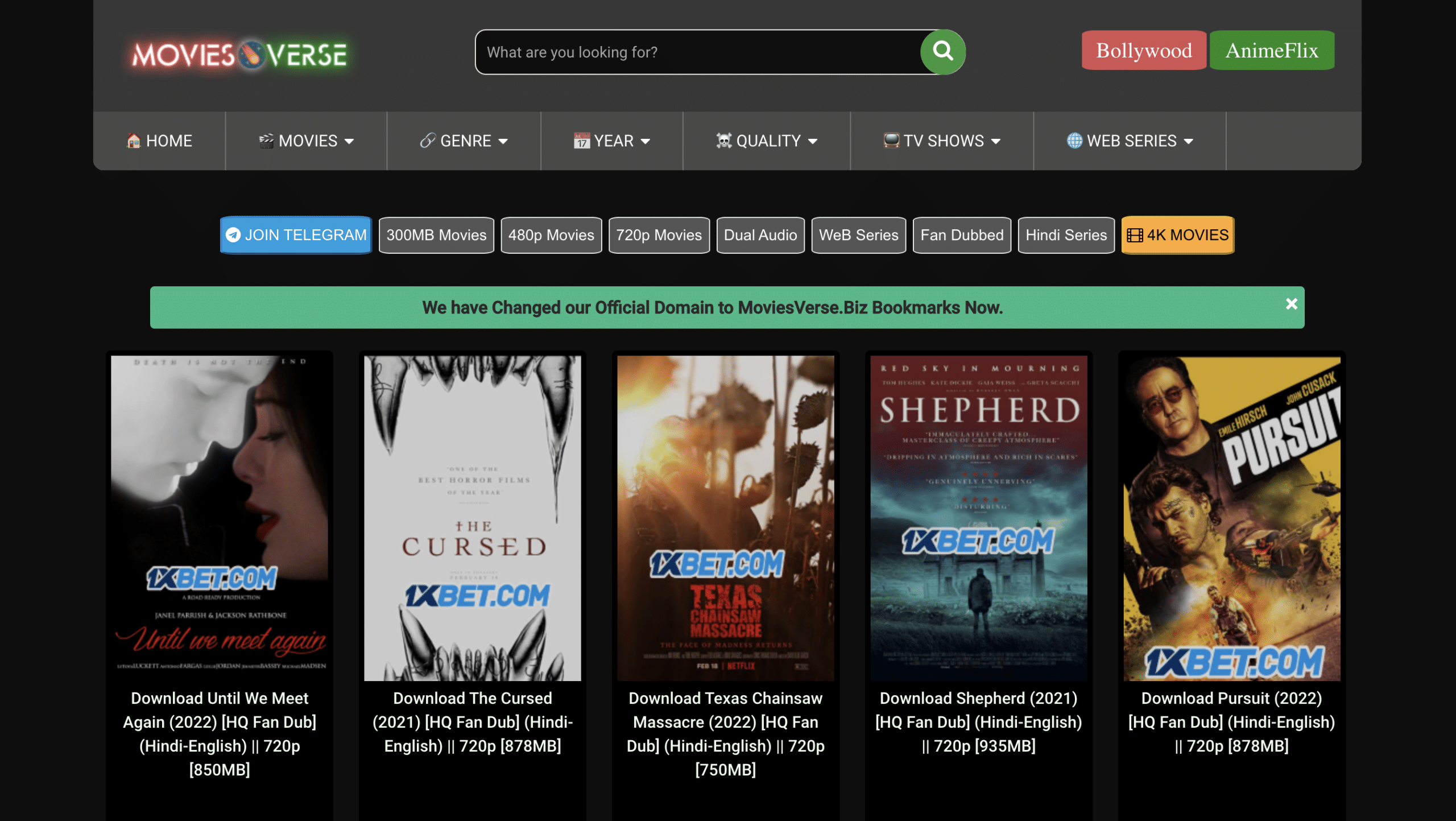Expand the GENRE dropdown menu
1456x821 pixels.
[504, 141]
